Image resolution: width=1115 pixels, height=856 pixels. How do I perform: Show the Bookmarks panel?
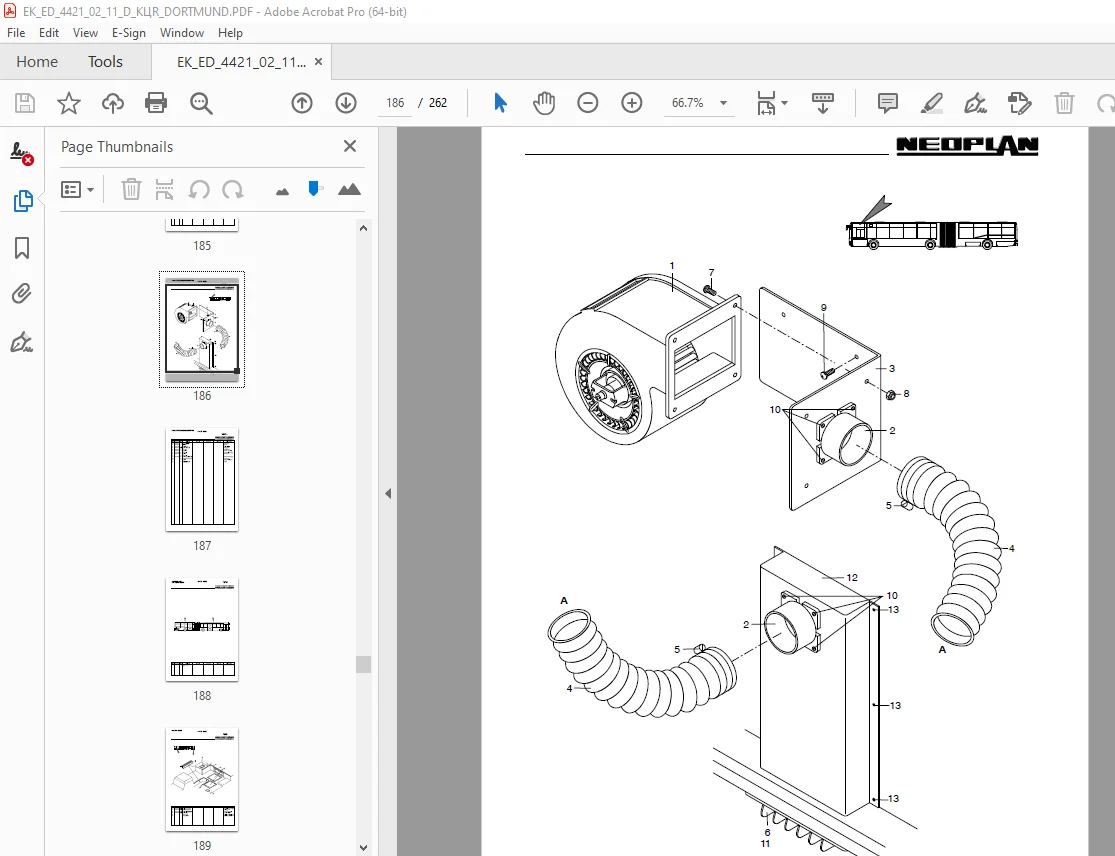[22, 248]
